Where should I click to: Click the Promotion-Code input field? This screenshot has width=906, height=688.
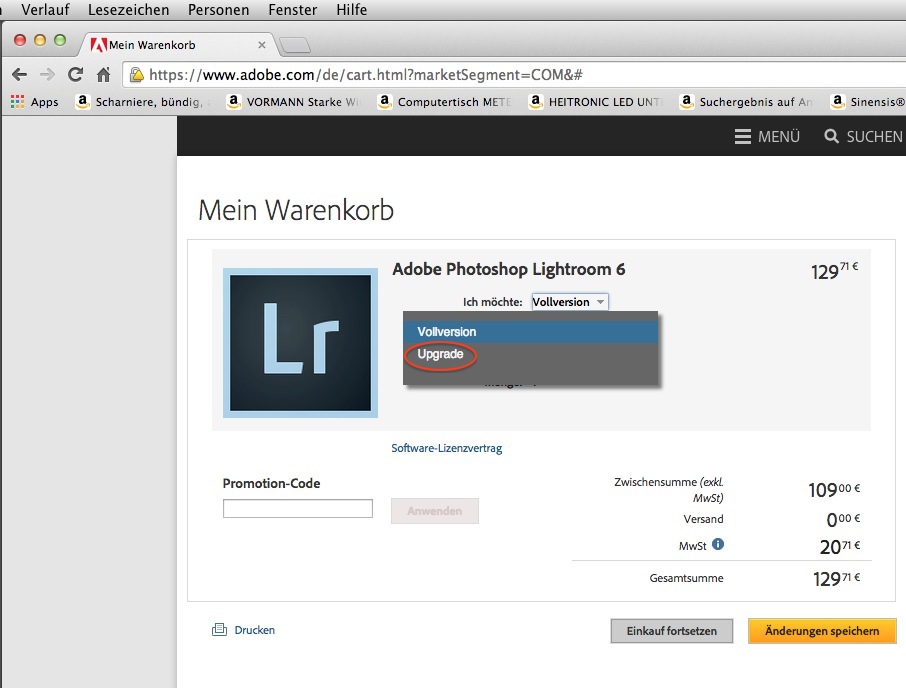pos(298,508)
